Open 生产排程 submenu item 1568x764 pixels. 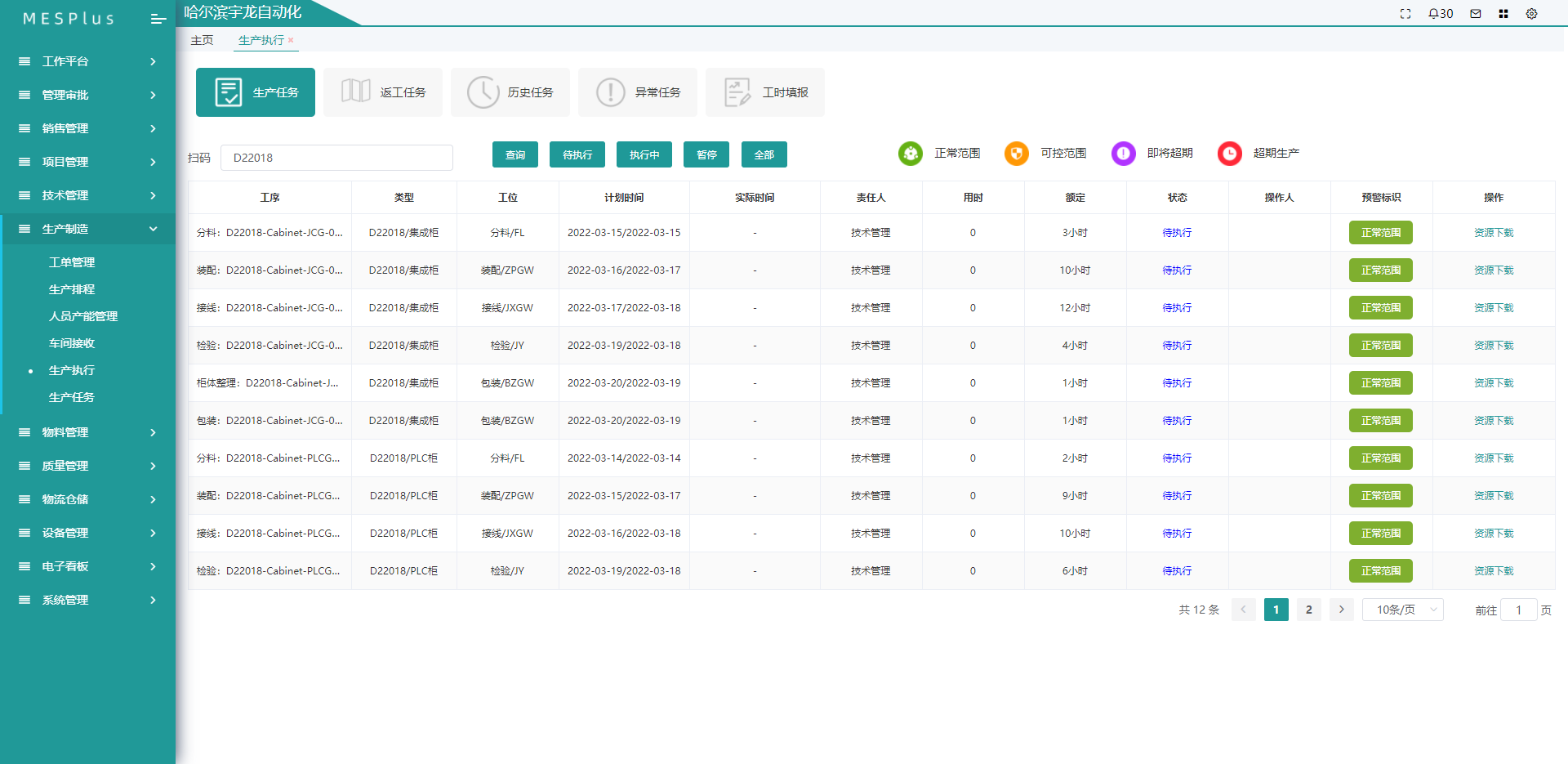pos(72,289)
